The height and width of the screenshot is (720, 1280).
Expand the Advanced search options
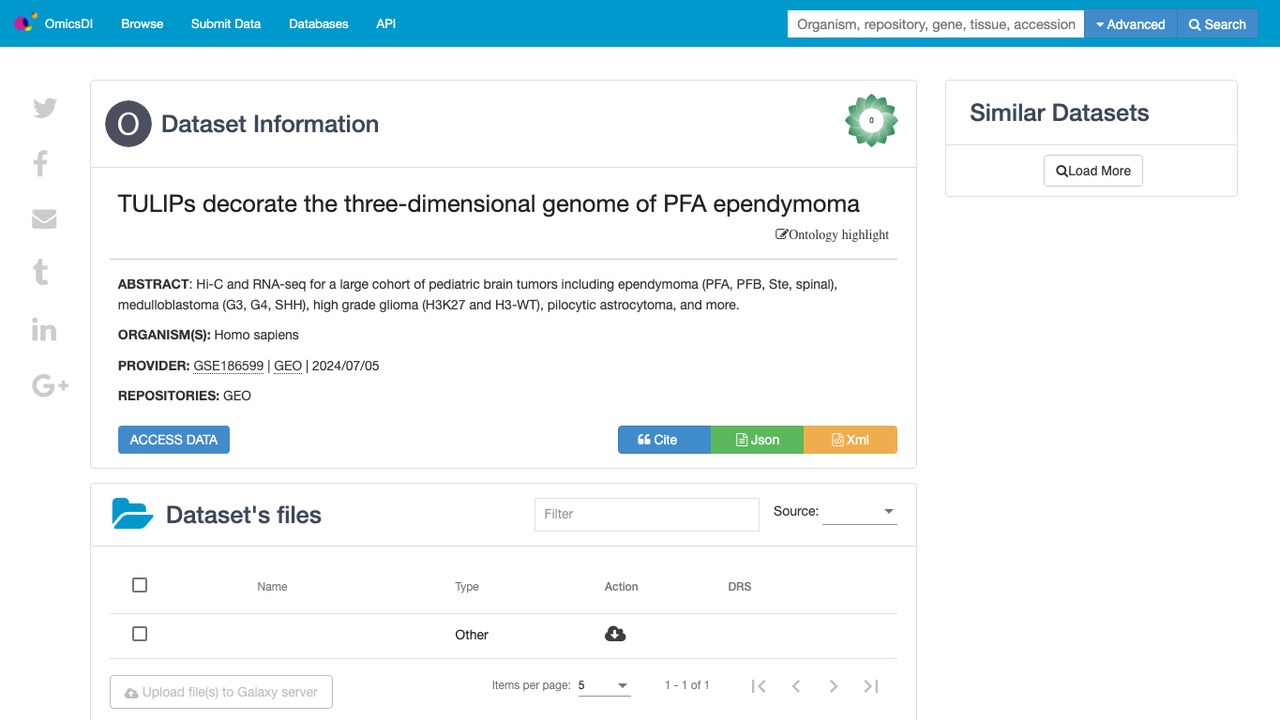(x=1131, y=24)
